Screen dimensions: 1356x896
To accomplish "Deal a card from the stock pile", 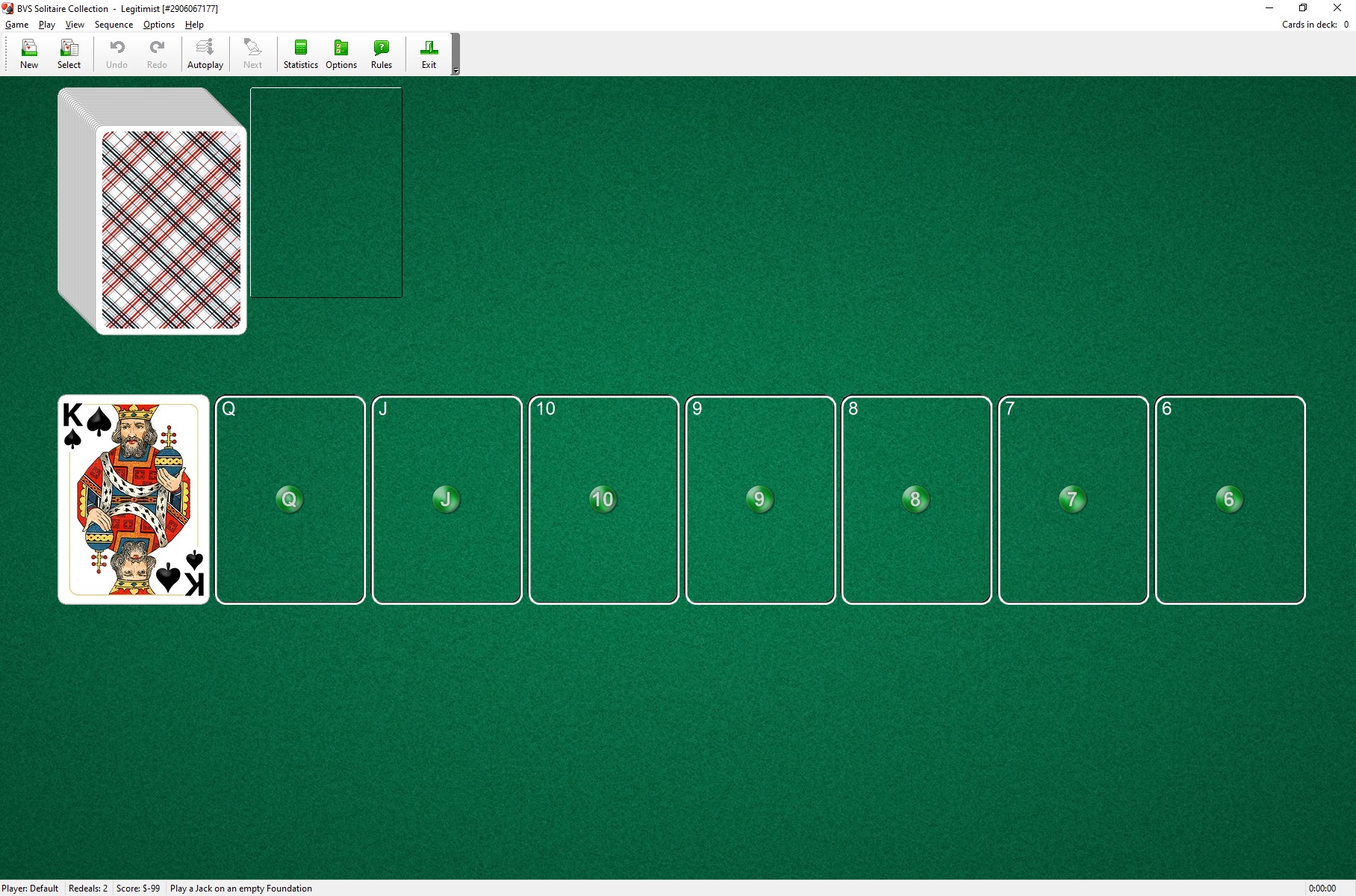I will coord(171,230).
